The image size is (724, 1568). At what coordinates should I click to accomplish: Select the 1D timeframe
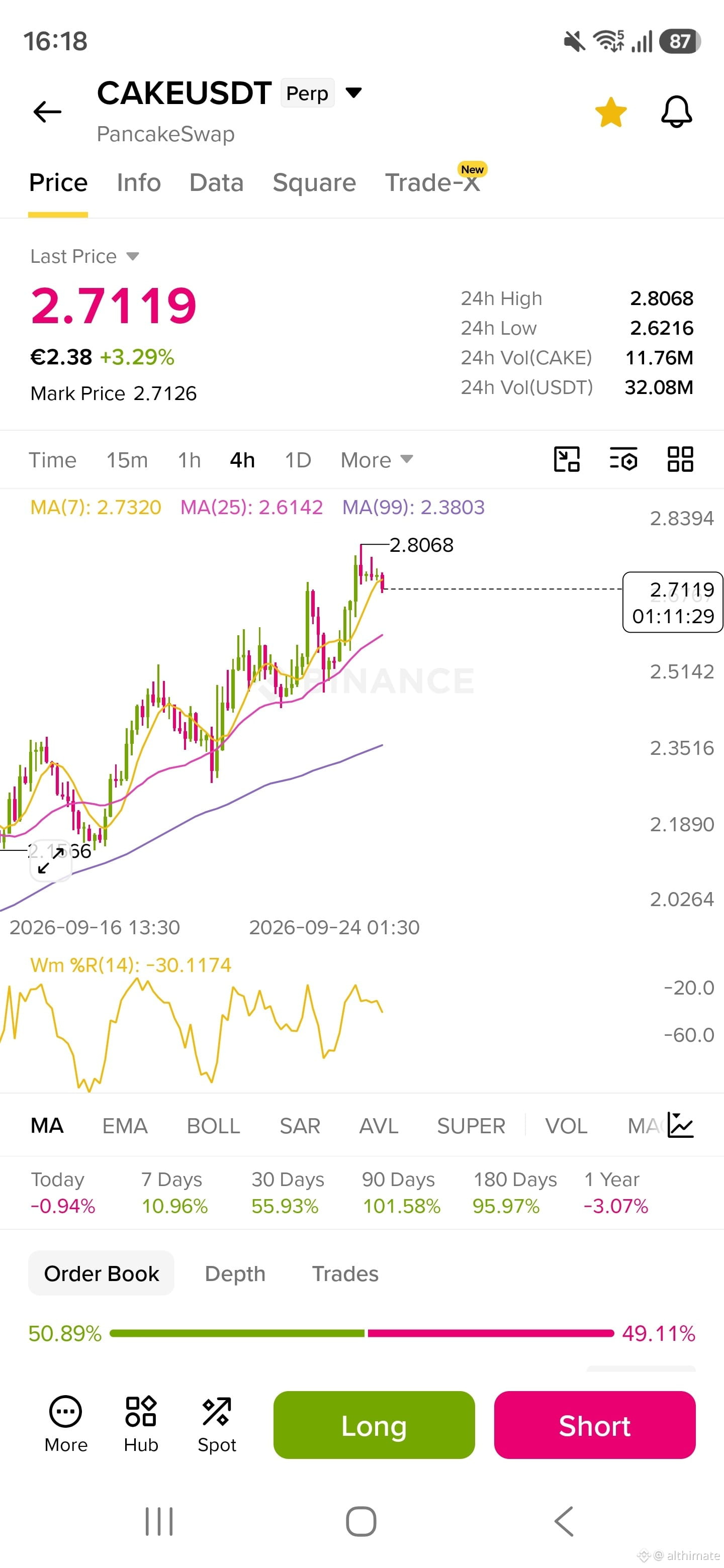298,459
